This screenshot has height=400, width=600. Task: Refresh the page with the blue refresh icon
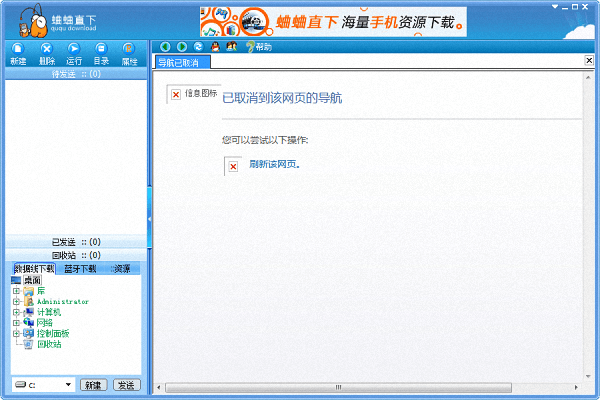[x=198, y=47]
